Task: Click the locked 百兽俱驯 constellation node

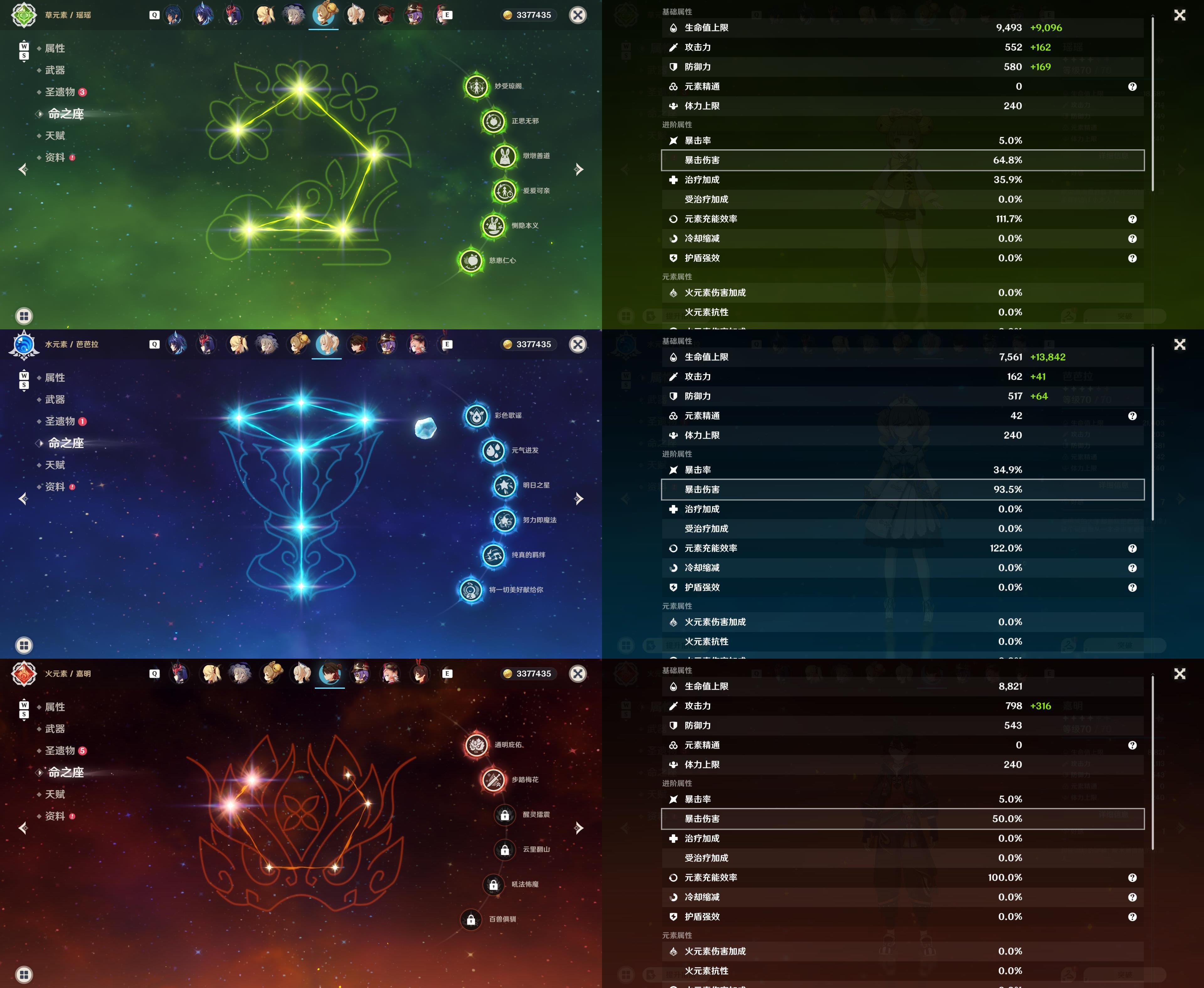Action: (x=471, y=919)
